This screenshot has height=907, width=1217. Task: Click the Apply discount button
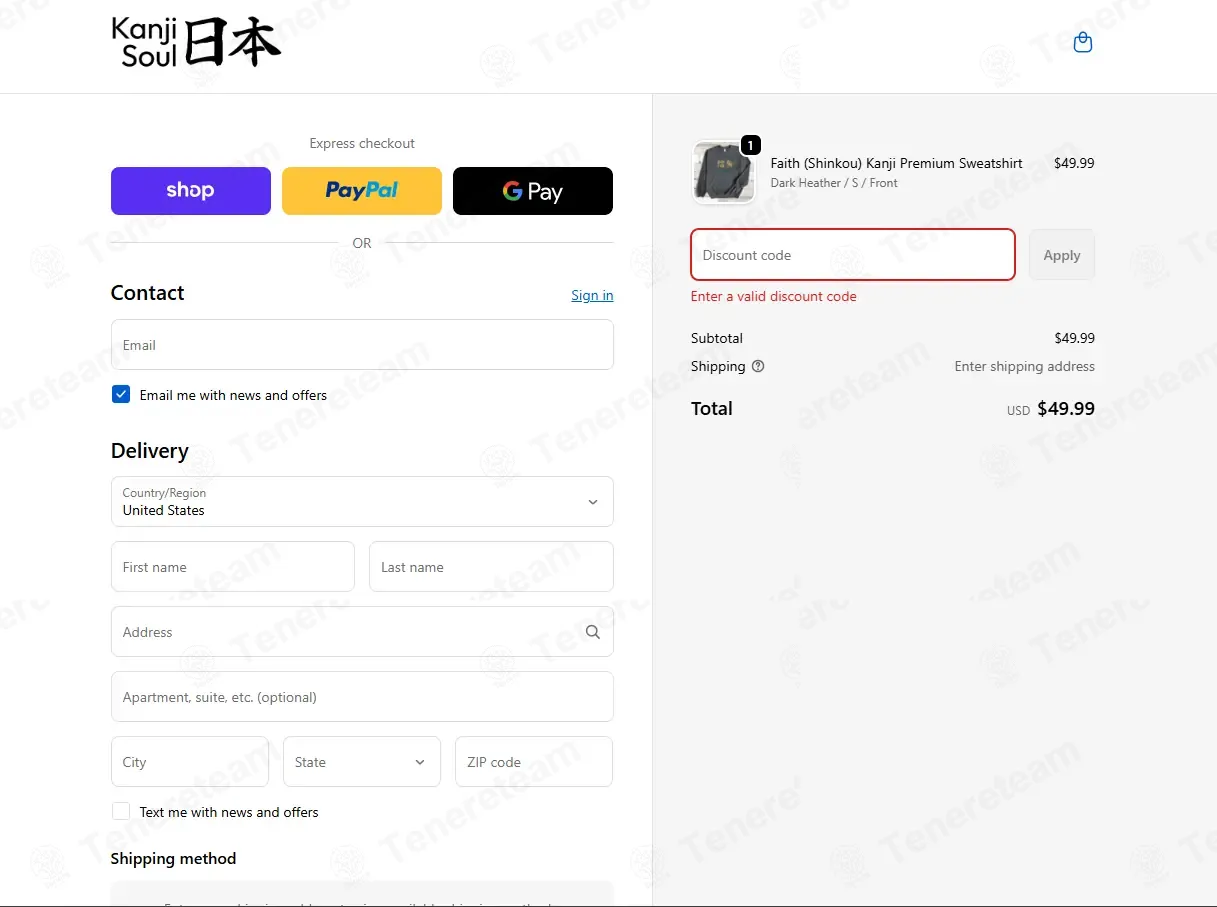point(1062,255)
